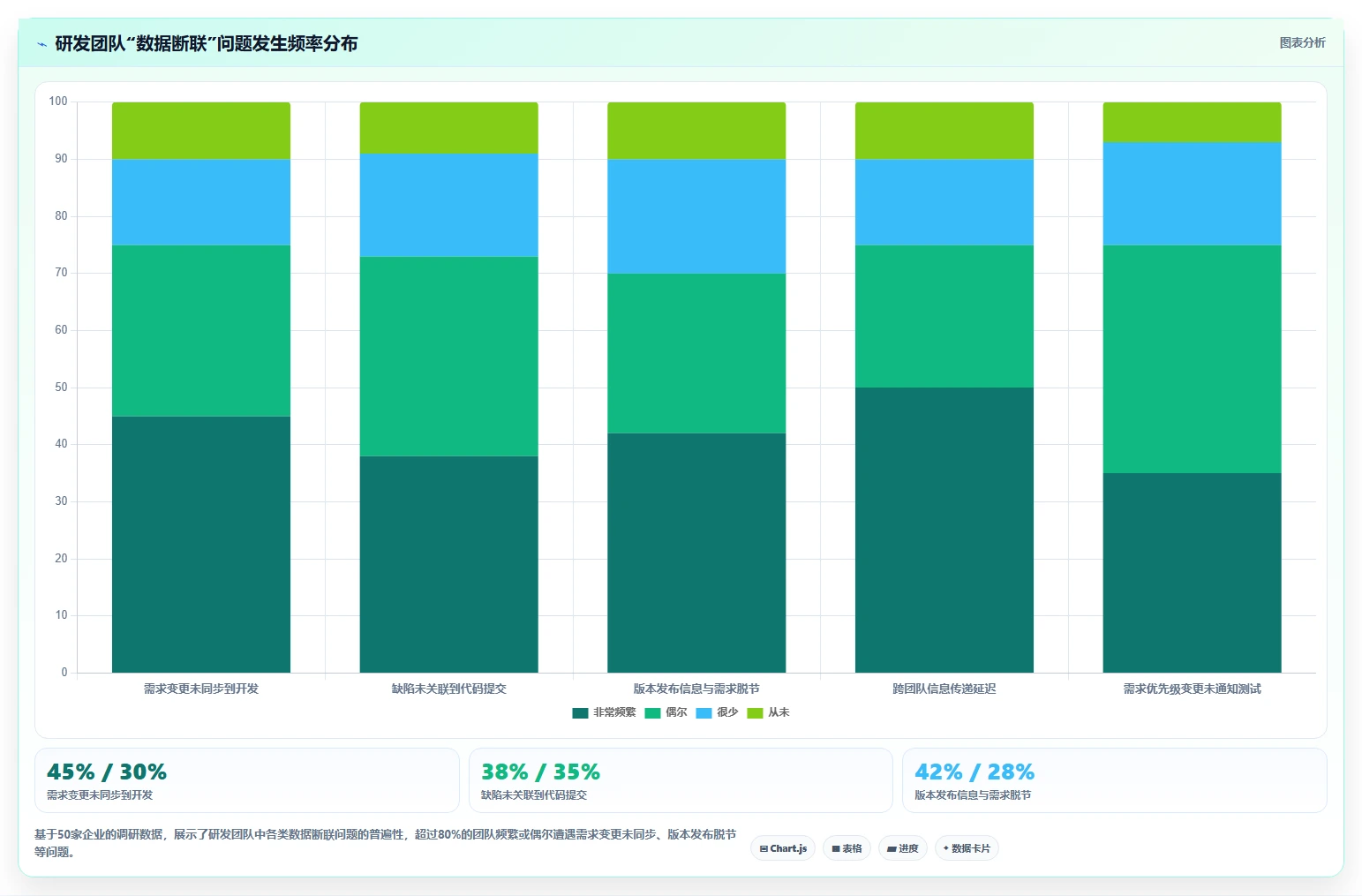Image resolution: width=1362 pixels, height=896 pixels.
Task: Select the 表格 tag
Action: [x=847, y=848]
